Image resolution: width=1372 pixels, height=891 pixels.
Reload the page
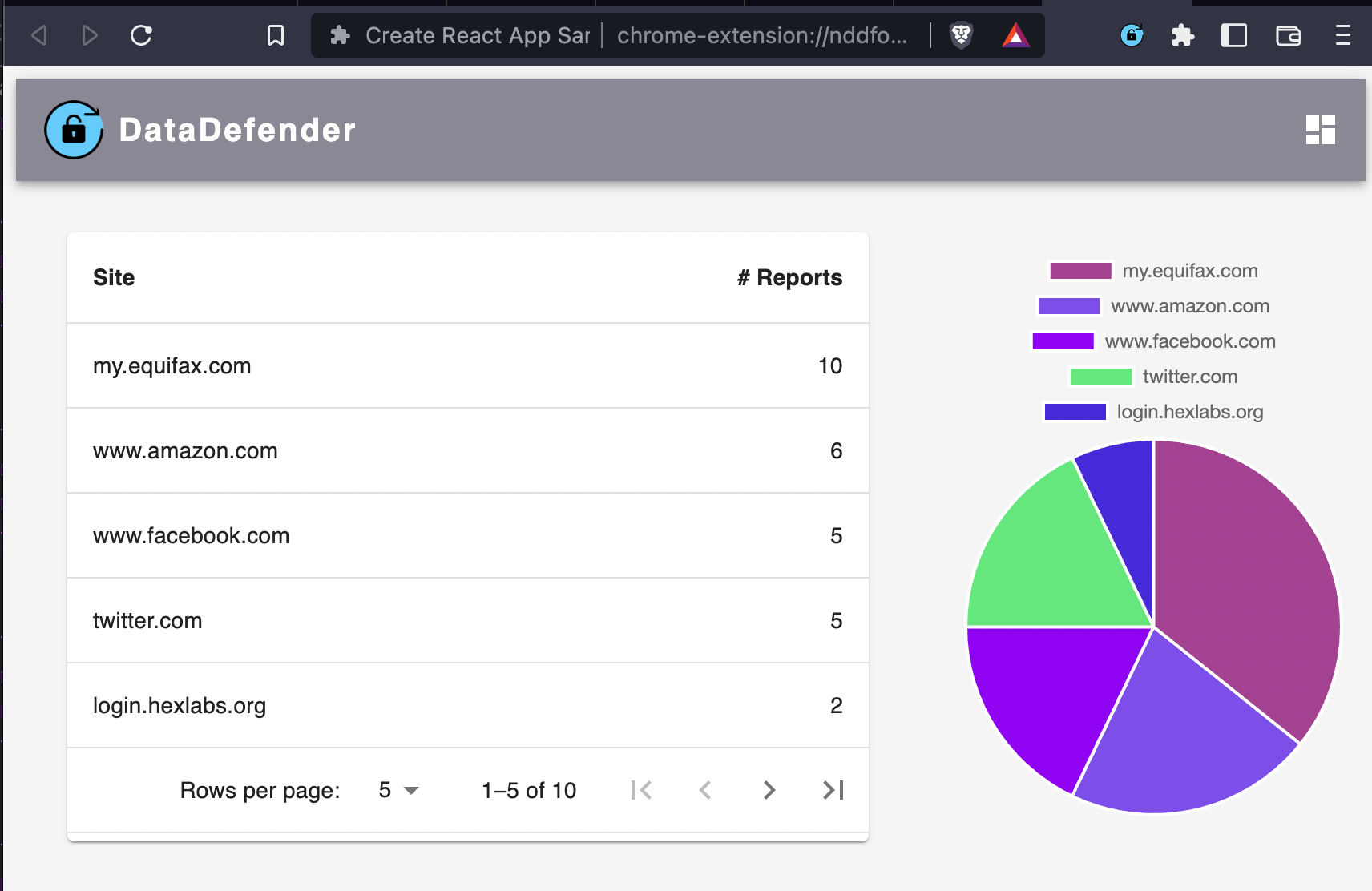coord(141,35)
